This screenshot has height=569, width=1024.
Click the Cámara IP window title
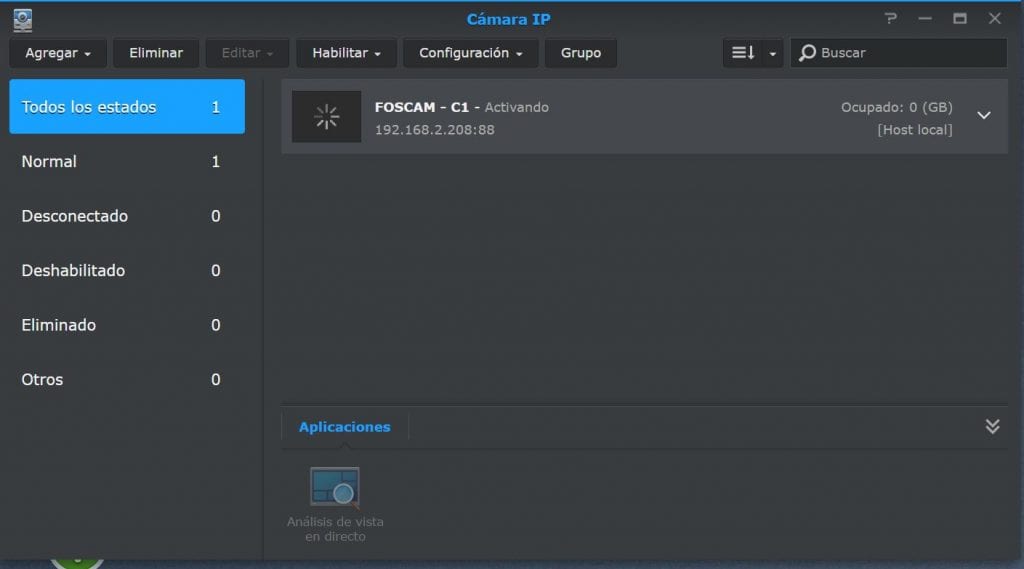point(508,20)
